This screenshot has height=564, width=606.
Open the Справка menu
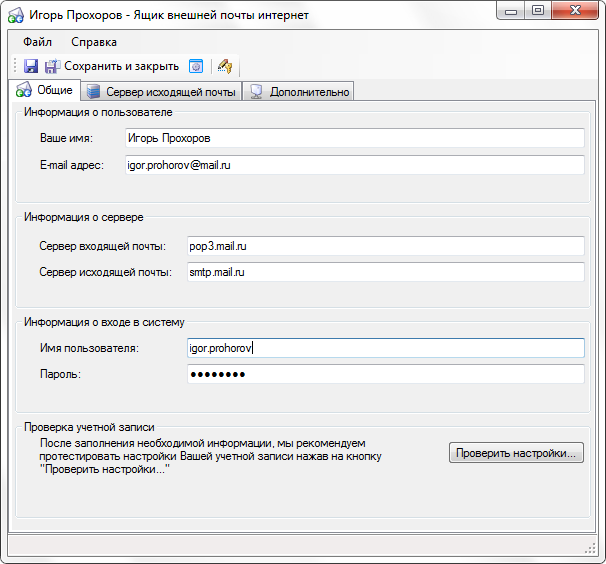click(x=94, y=42)
